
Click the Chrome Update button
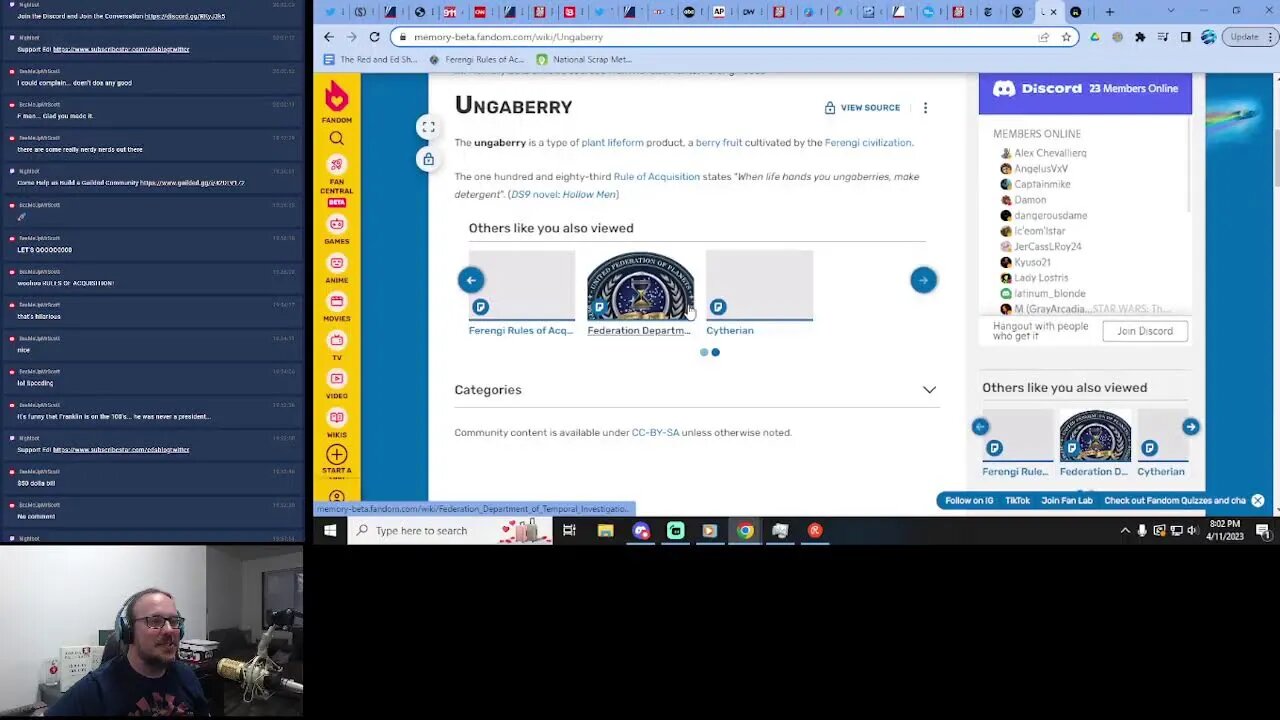[1249, 37]
